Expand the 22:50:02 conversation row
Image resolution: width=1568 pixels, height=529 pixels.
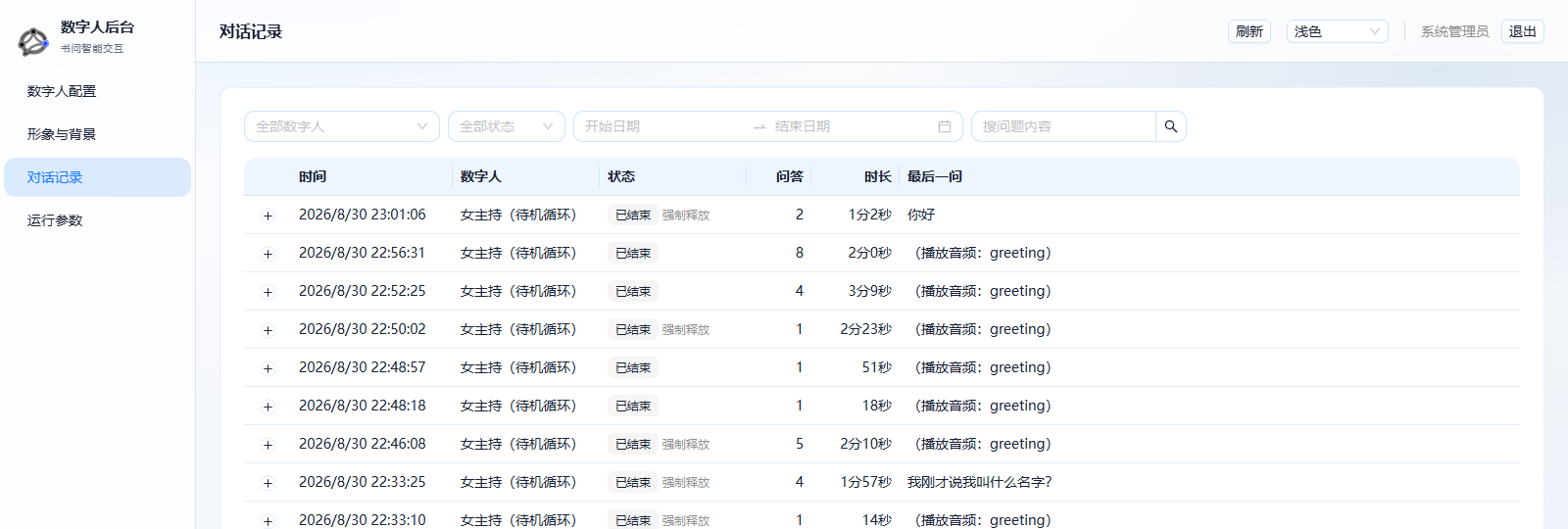pos(268,330)
